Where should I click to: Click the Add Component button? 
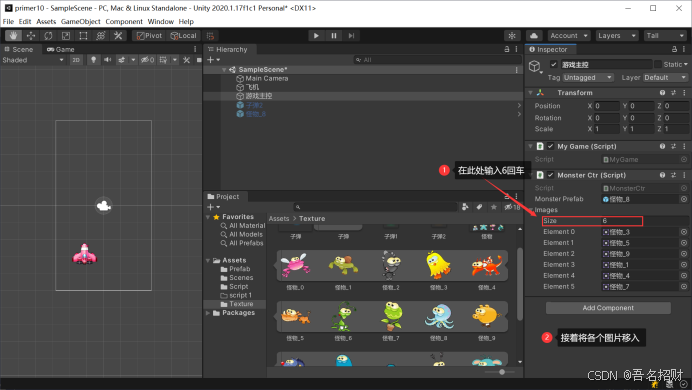click(x=608, y=308)
